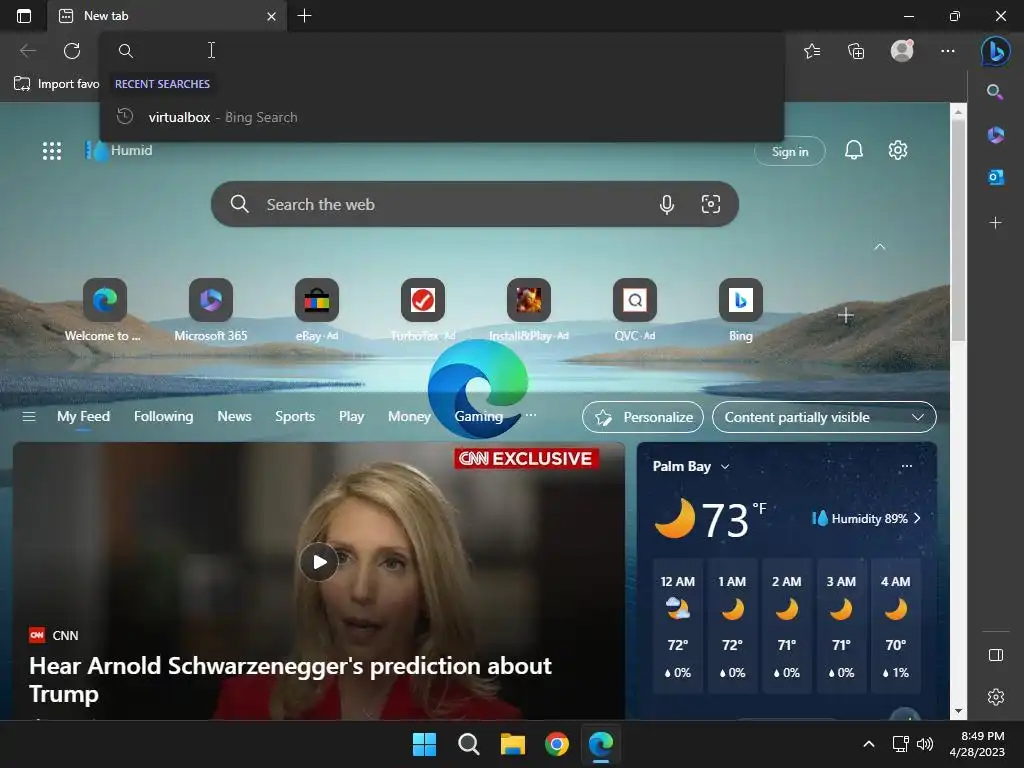The height and width of the screenshot is (768, 1024).
Task: Open page settings gear icon
Action: point(898,150)
